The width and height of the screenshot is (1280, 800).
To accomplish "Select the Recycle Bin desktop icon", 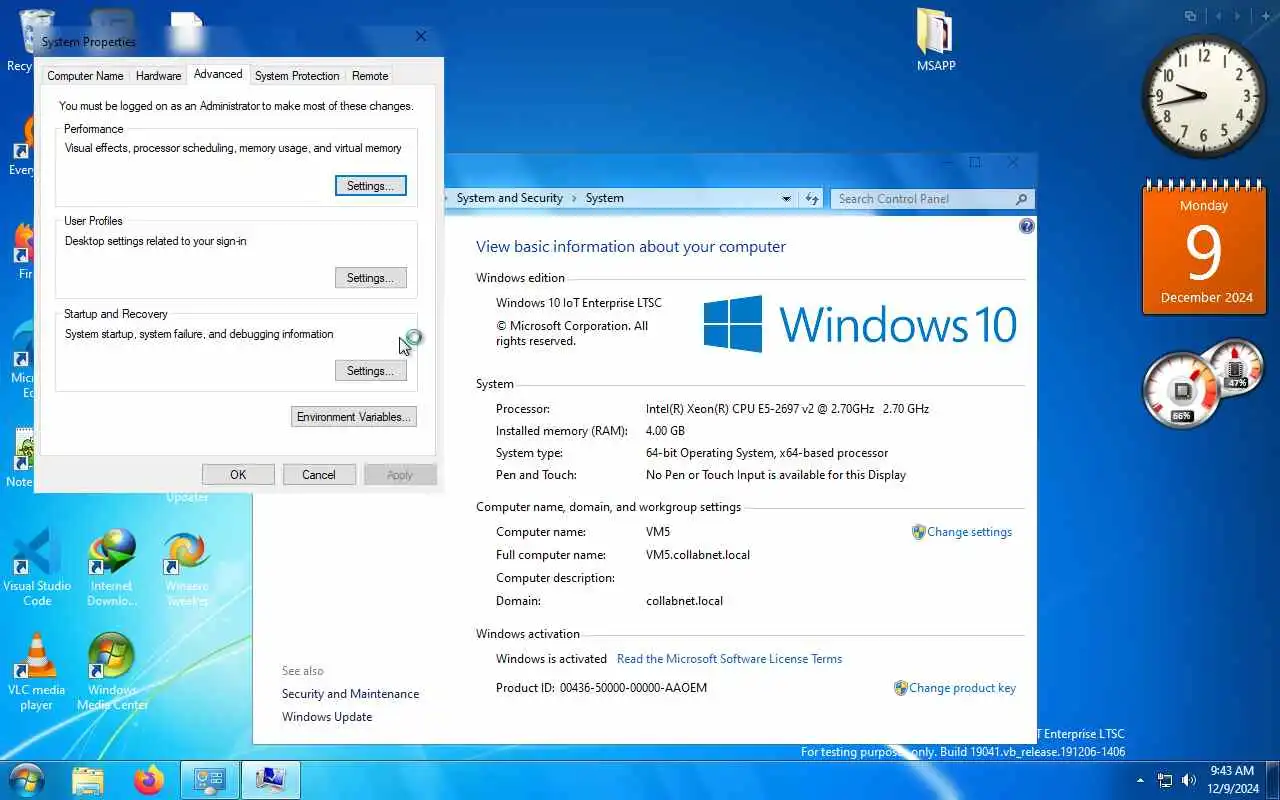I will point(22,40).
